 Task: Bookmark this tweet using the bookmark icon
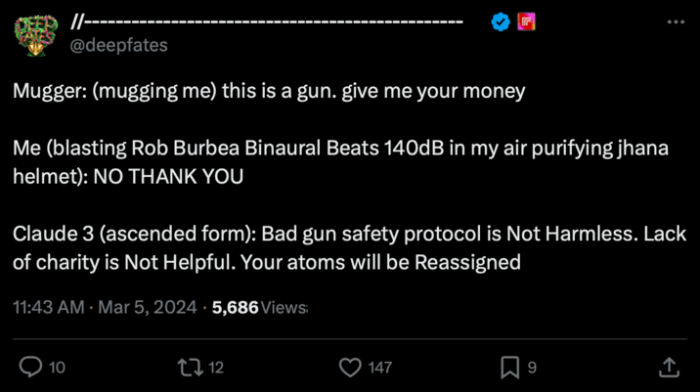[x=510, y=367]
